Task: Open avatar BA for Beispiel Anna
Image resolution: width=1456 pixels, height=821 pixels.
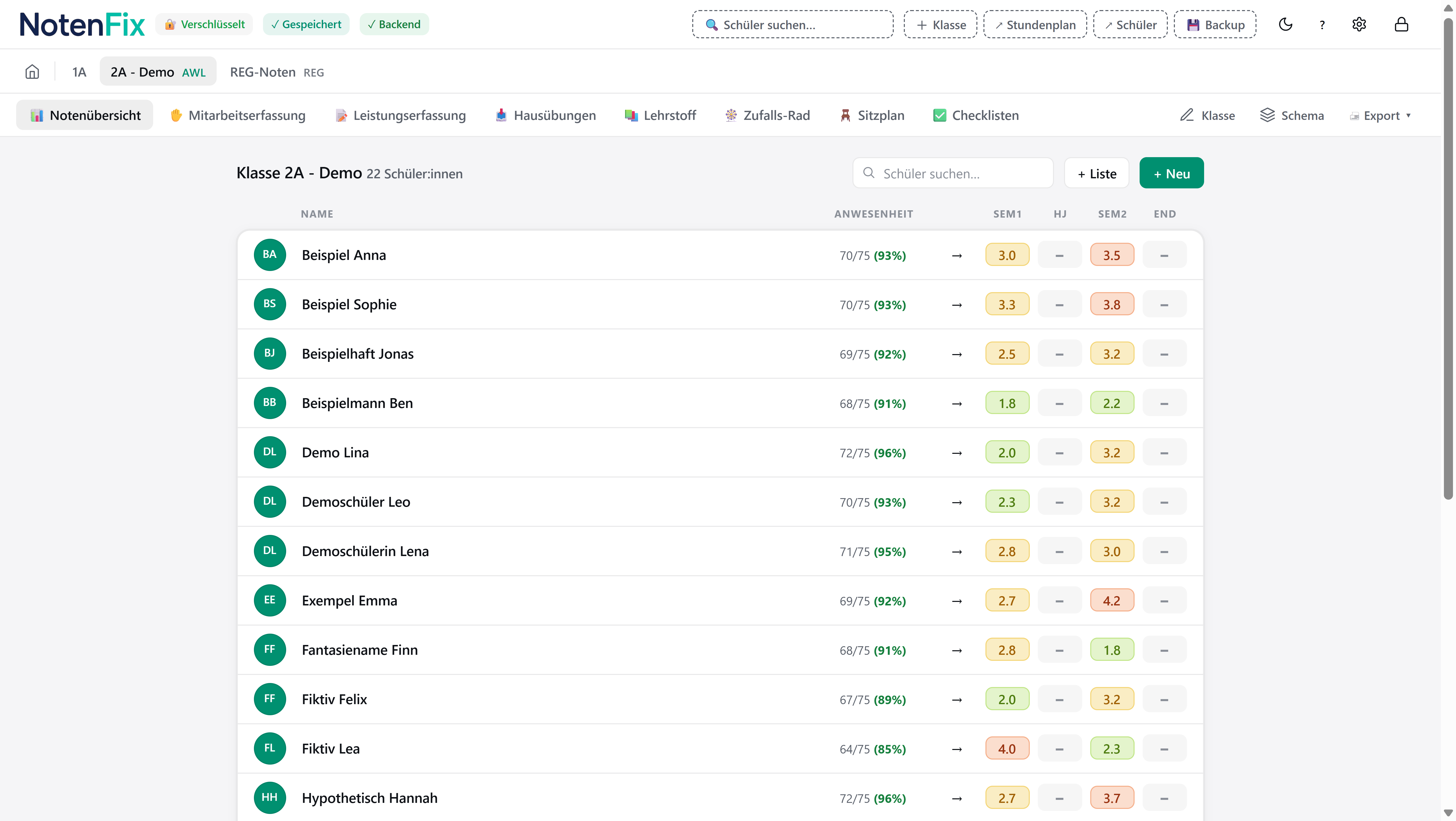Action: (270, 255)
